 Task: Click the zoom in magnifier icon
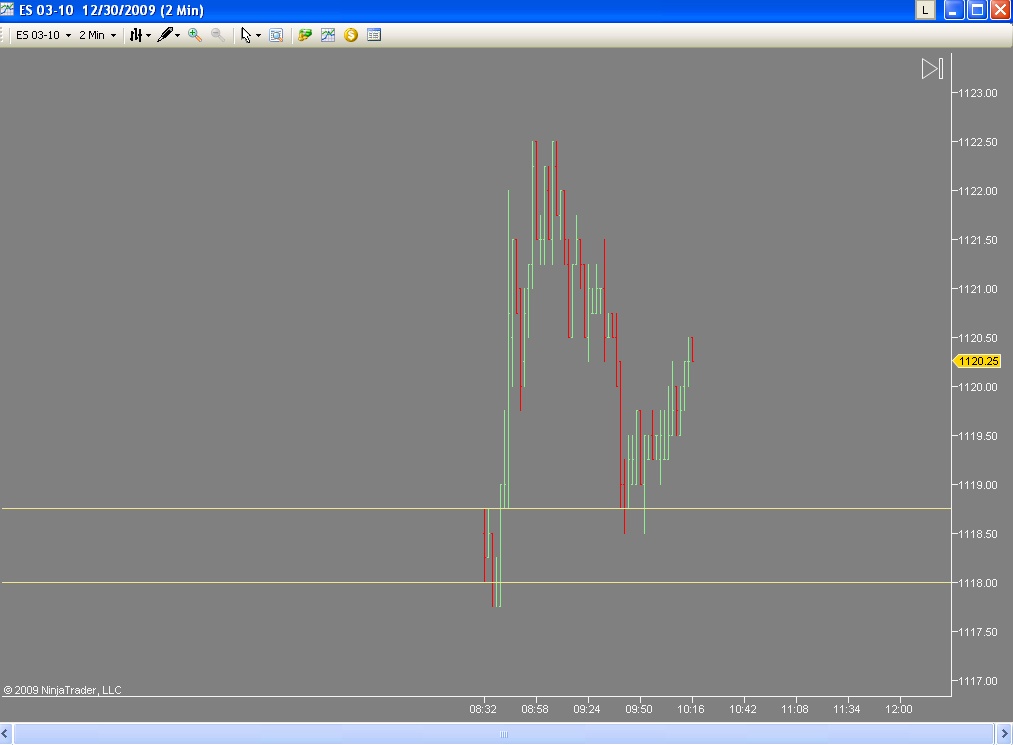click(194, 35)
